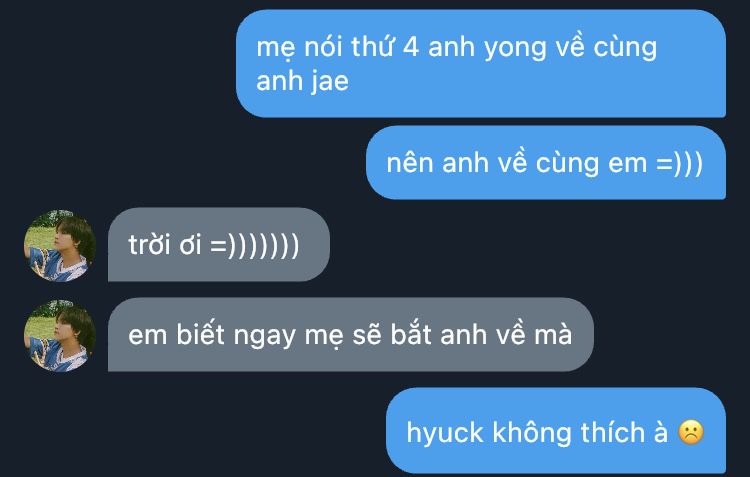Click the words 'trời ơi' in gray bubble

pyautogui.click(x=165, y=244)
